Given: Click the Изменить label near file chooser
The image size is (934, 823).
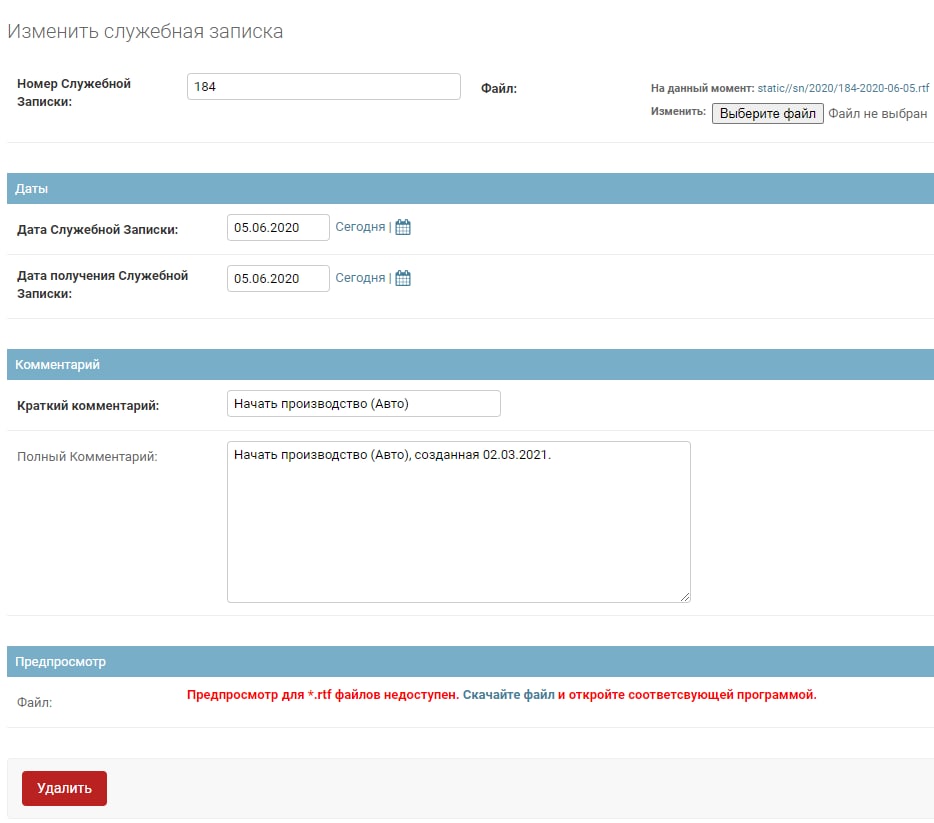Looking at the screenshot, I should click(678, 111).
